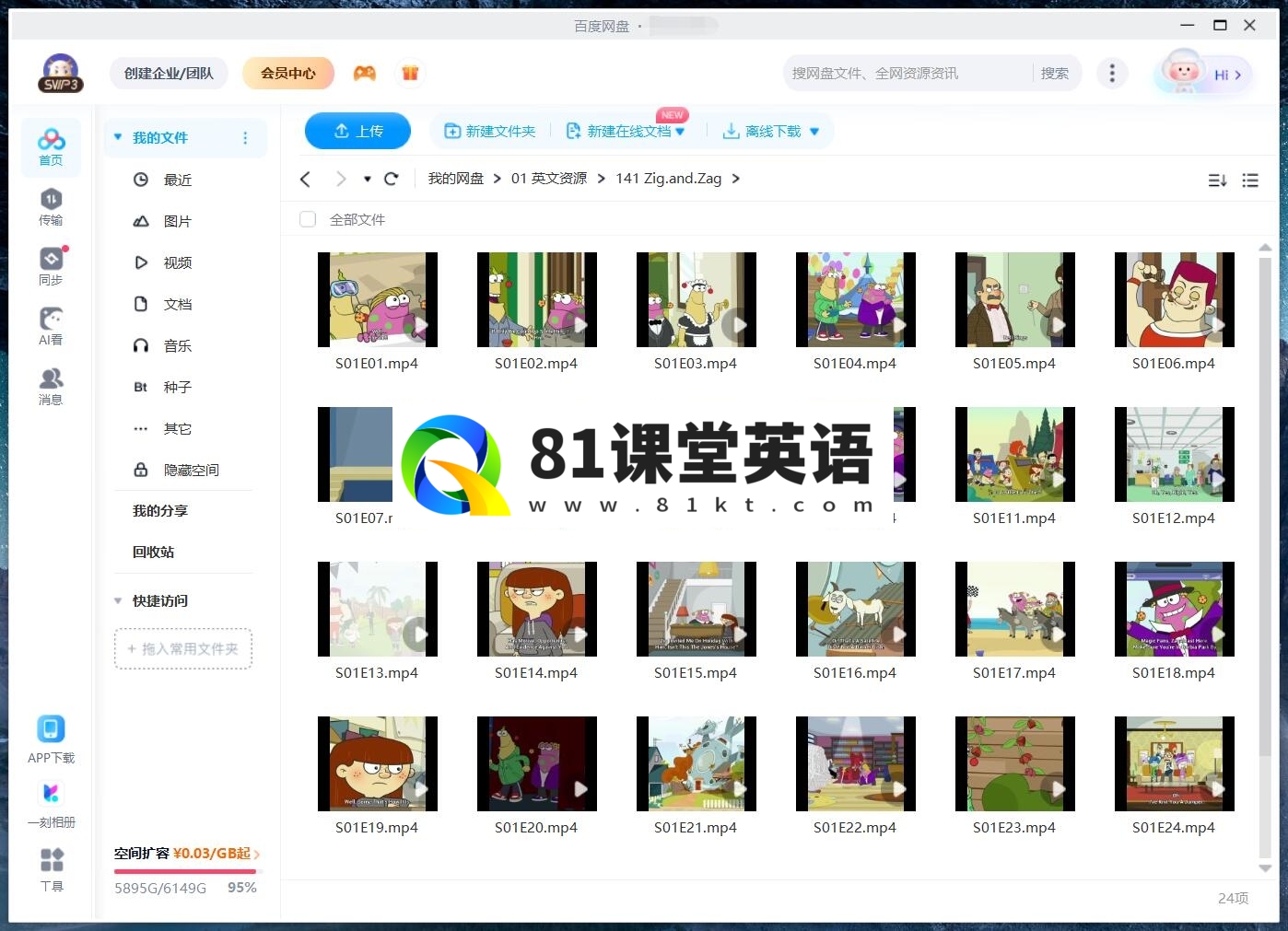The height and width of the screenshot is (931, 1288).
Task: Click 新建文件夹 new folder button
Action: pos(490,132)
